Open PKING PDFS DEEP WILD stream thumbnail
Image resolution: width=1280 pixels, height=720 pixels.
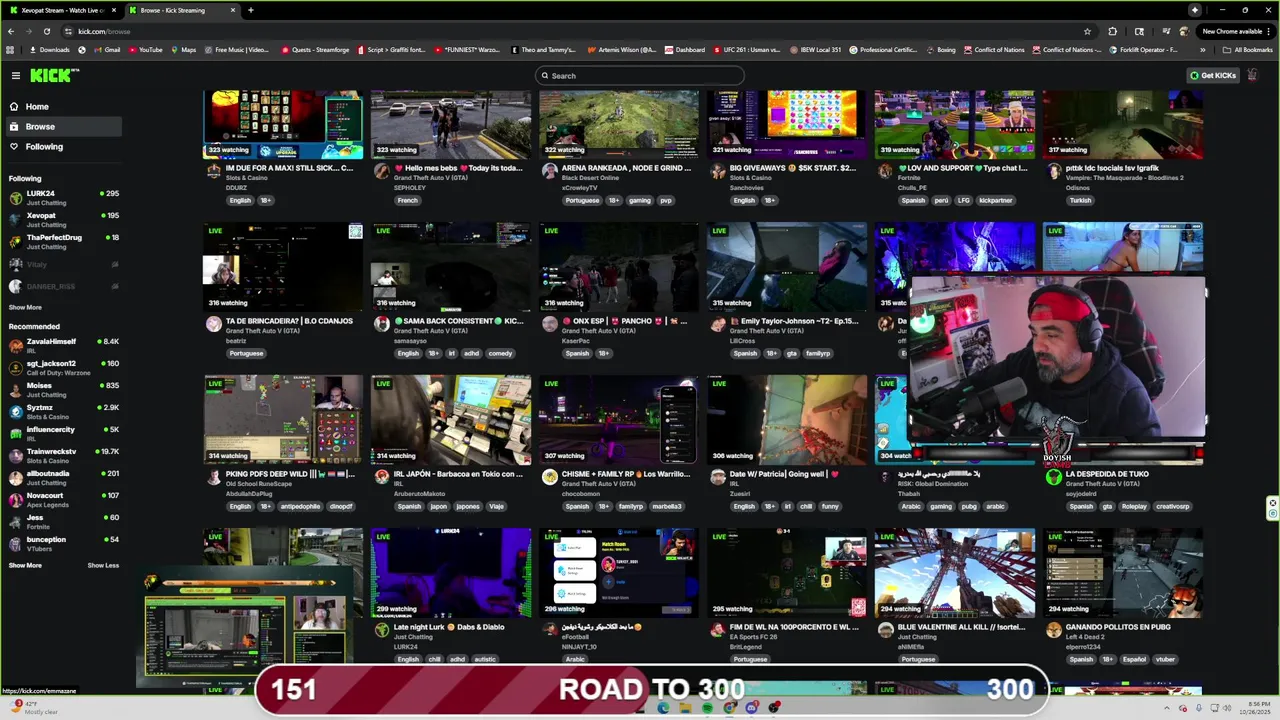click(x=283, y=420)
